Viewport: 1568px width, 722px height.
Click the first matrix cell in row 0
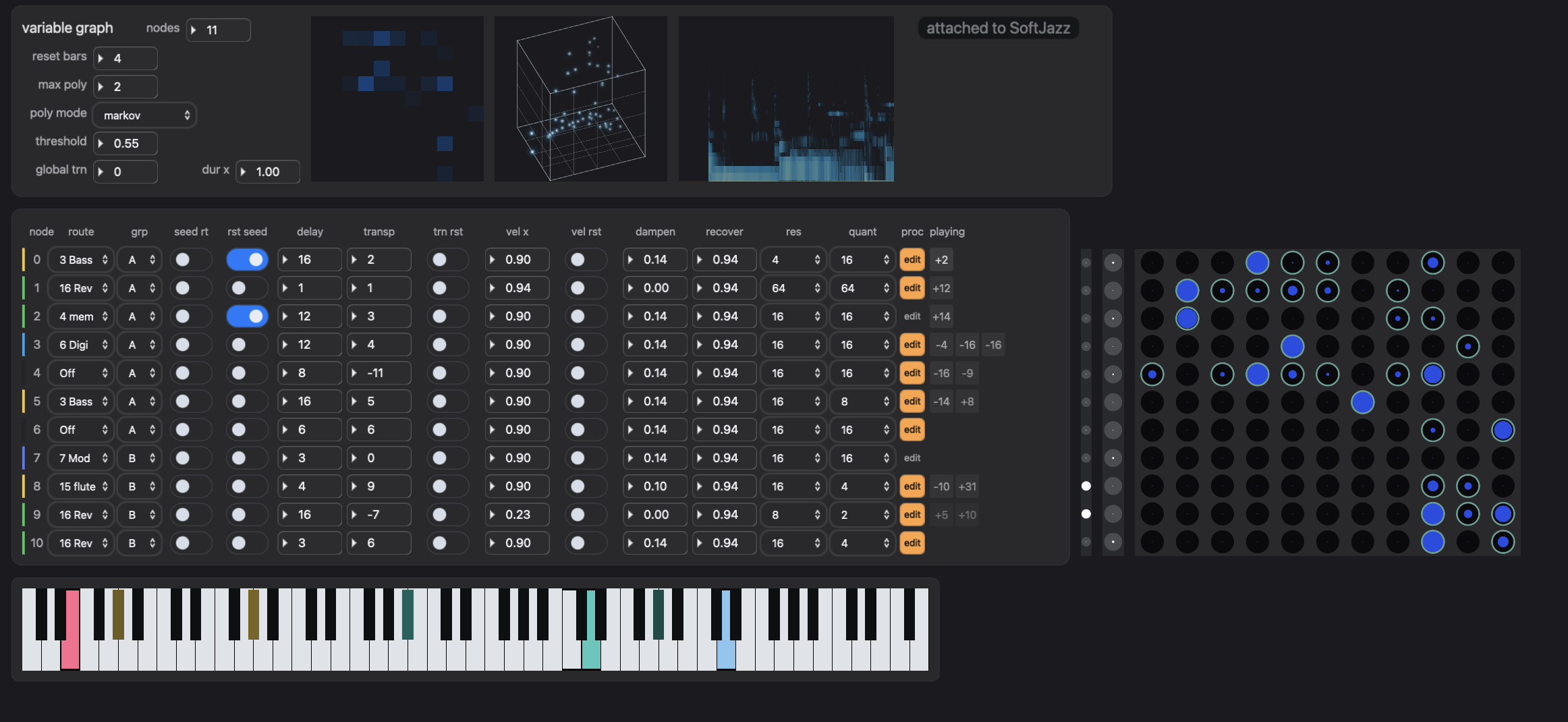1152,262
